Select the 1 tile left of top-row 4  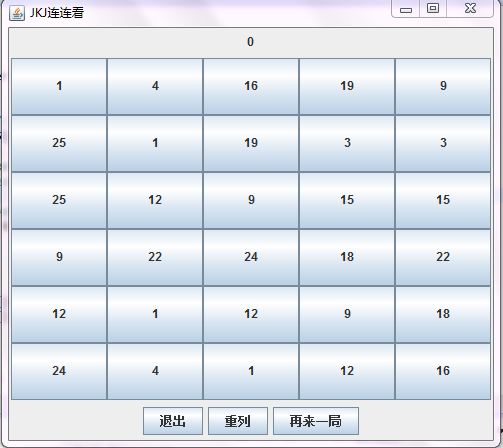pyautogui.click(x=59, y=87)
